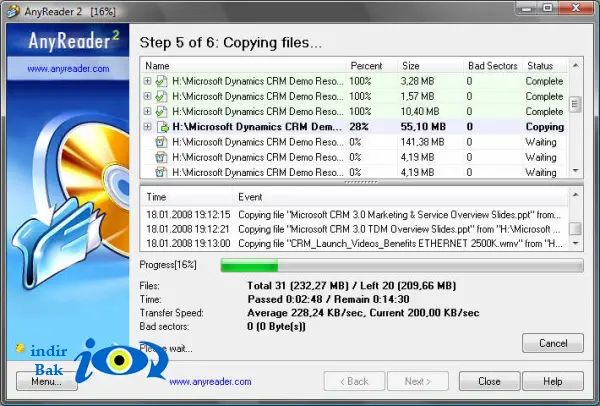Viewport: 600px width, 406px height.
Task: Select the file row currently at 28%
Action: (354, 127)
